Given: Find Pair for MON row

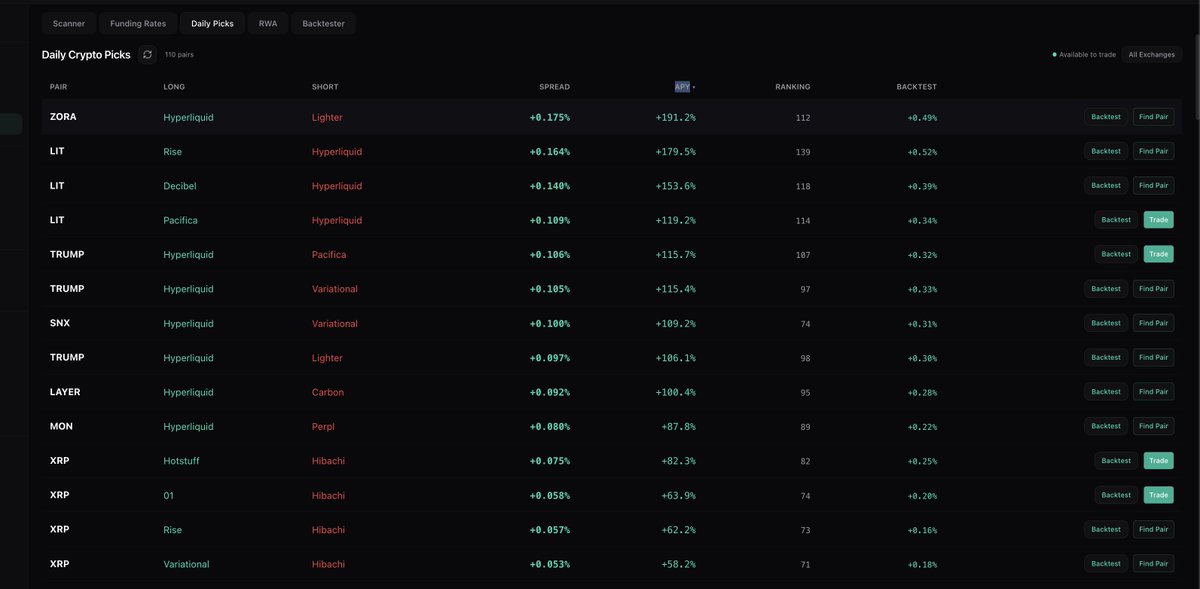Looking at the screenshot, I should (x=1153, y=426).
